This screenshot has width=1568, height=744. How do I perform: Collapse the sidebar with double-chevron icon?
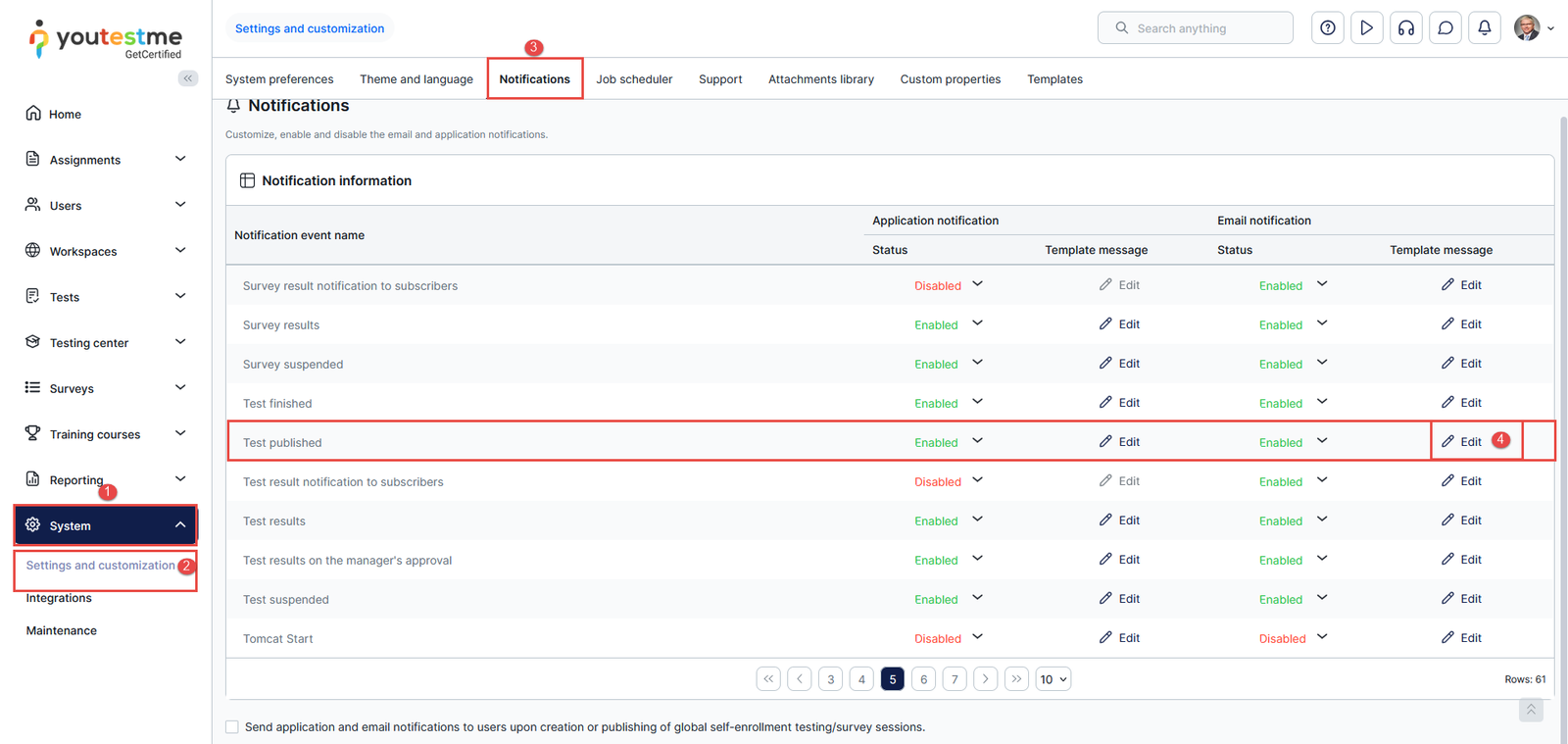(187, 78)
